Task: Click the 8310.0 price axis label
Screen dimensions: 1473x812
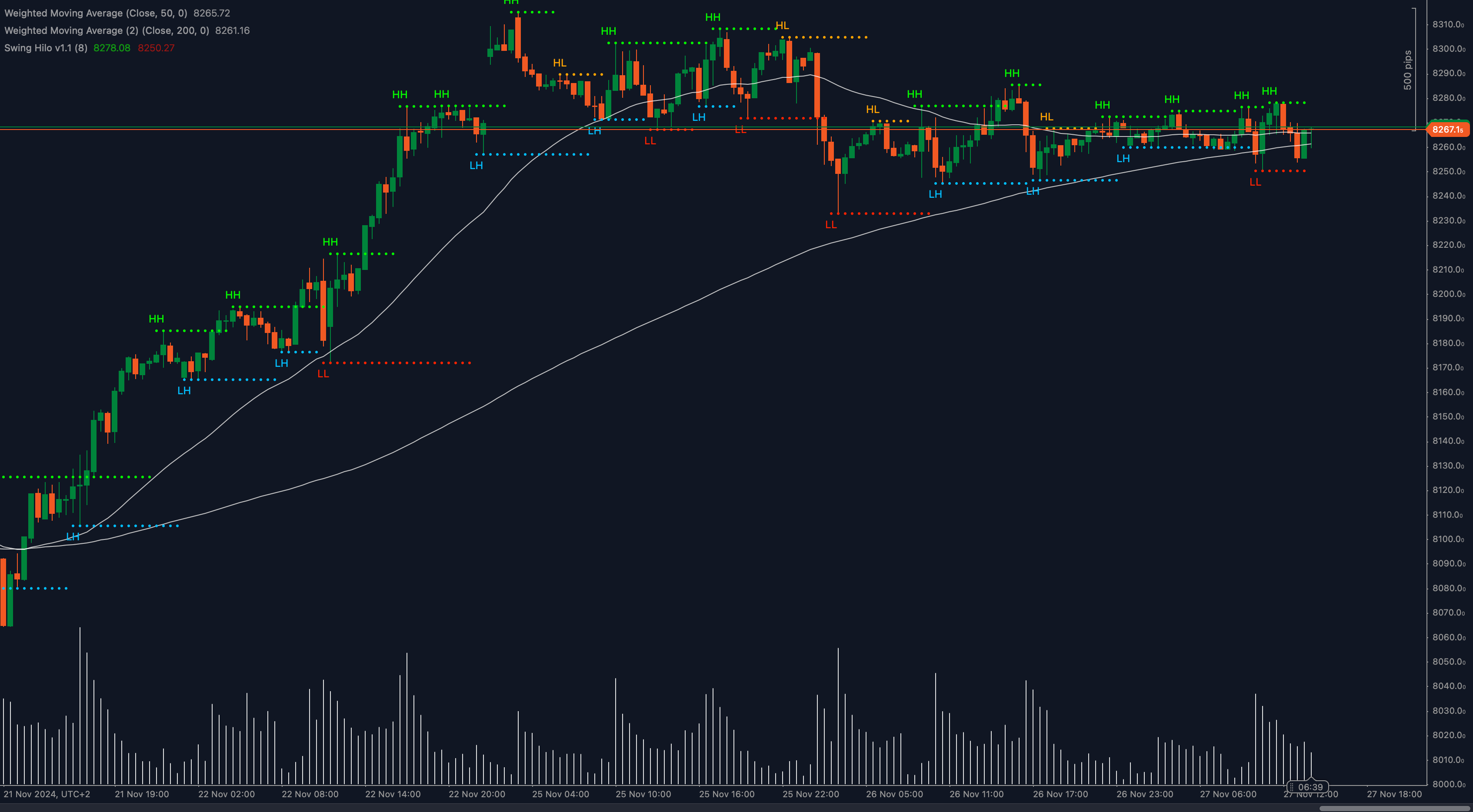Action: click(1448, 24)
